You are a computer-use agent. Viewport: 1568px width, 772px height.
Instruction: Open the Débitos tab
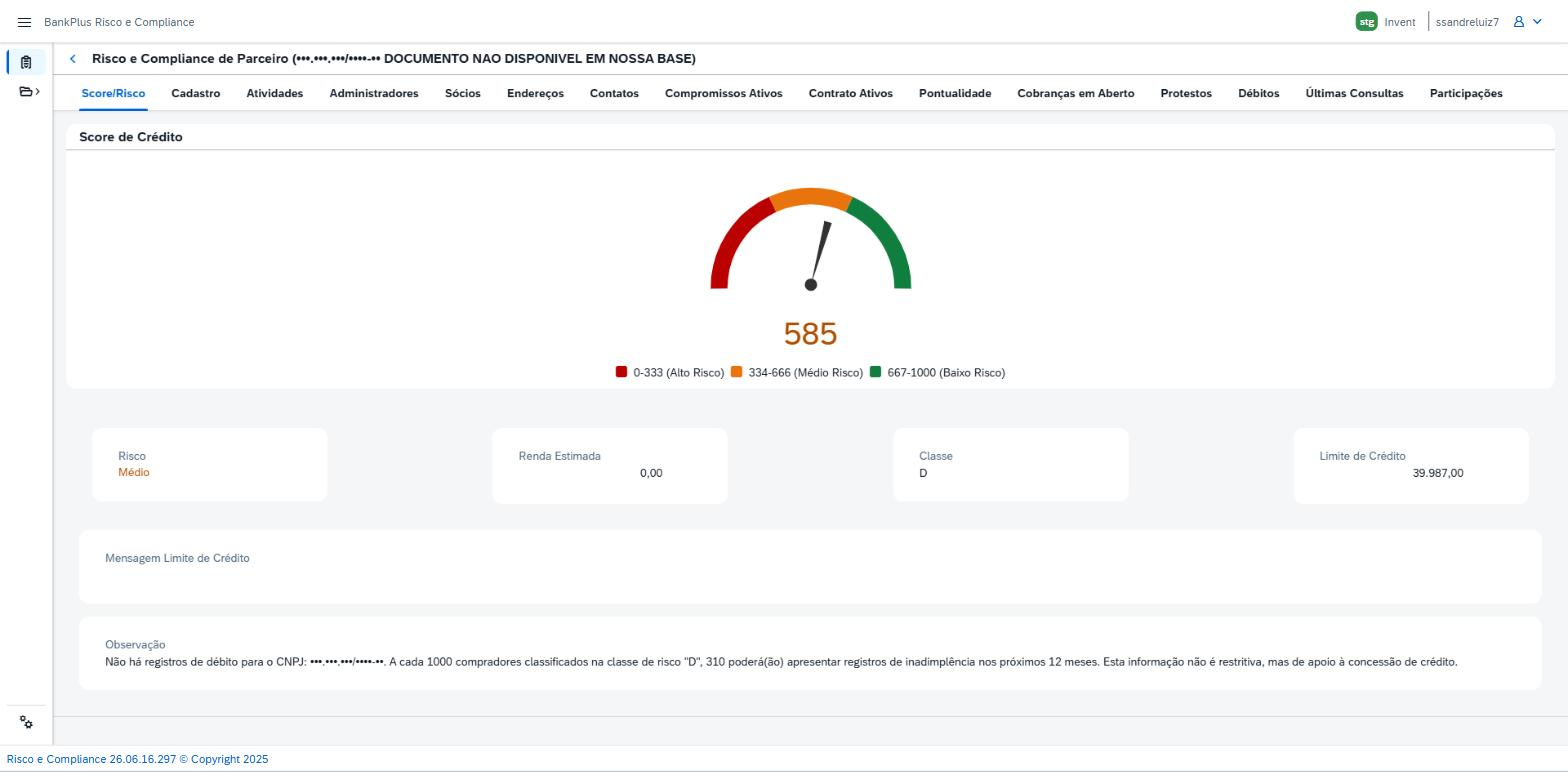click(x=1259, y=93)
